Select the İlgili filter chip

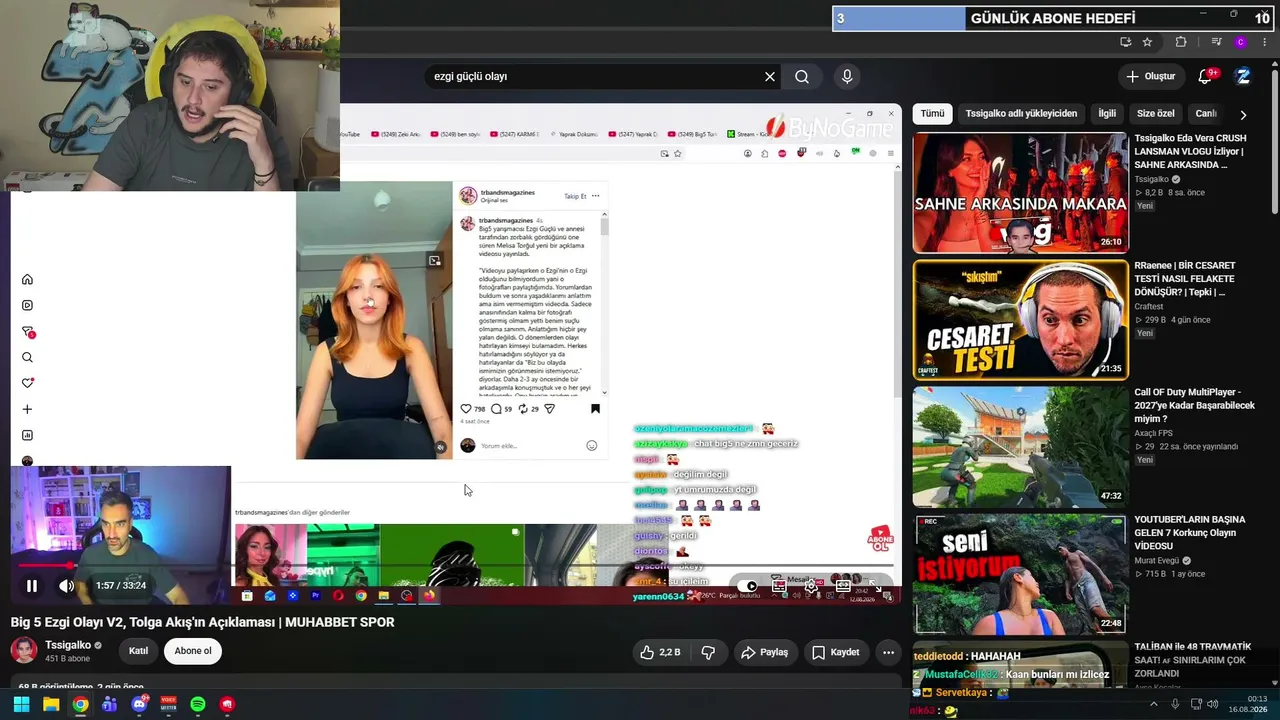1107,114
